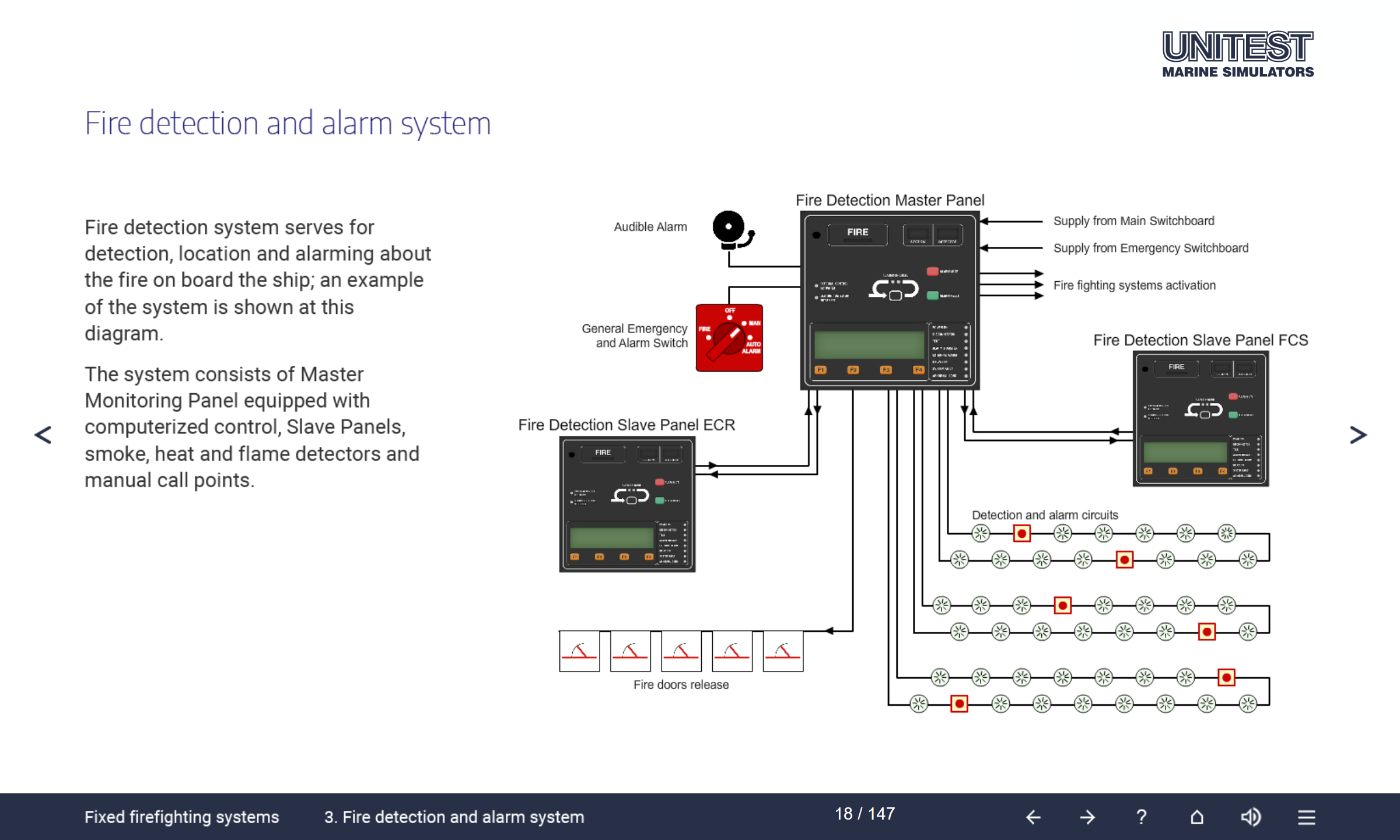Toggle the General Emergency and Alarm Switch
This screenshot has height=840, width=1400.
click(729, 337)
